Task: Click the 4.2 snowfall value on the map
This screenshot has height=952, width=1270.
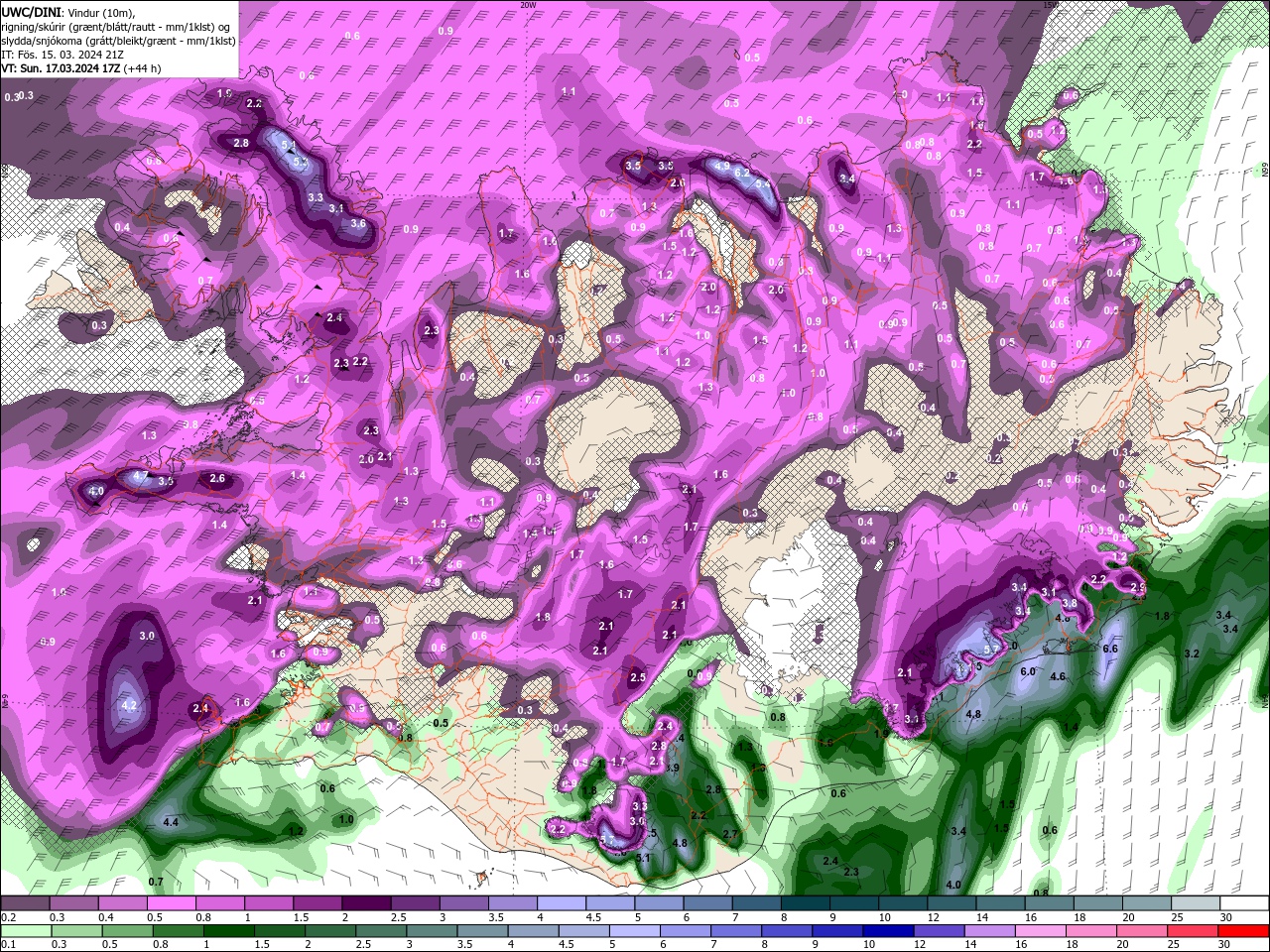Action: tap(128, 705)
